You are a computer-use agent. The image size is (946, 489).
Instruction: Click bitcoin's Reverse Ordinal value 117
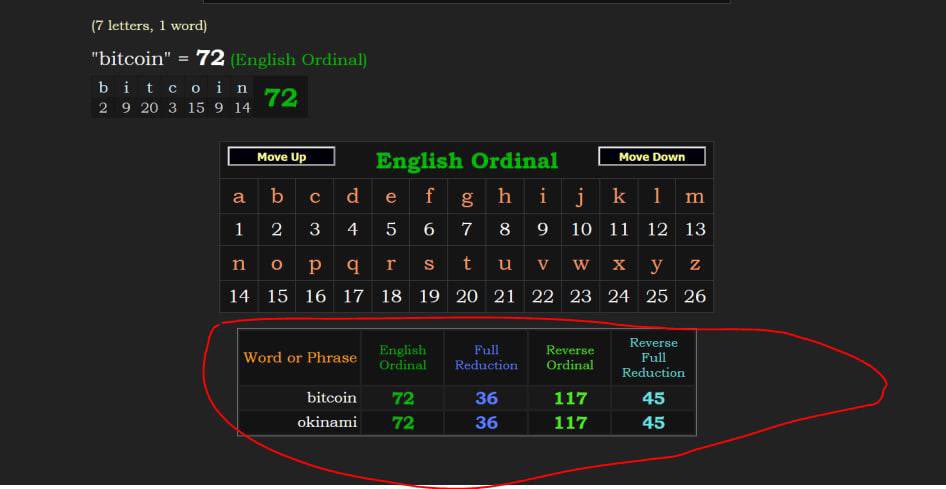point(570,399)
